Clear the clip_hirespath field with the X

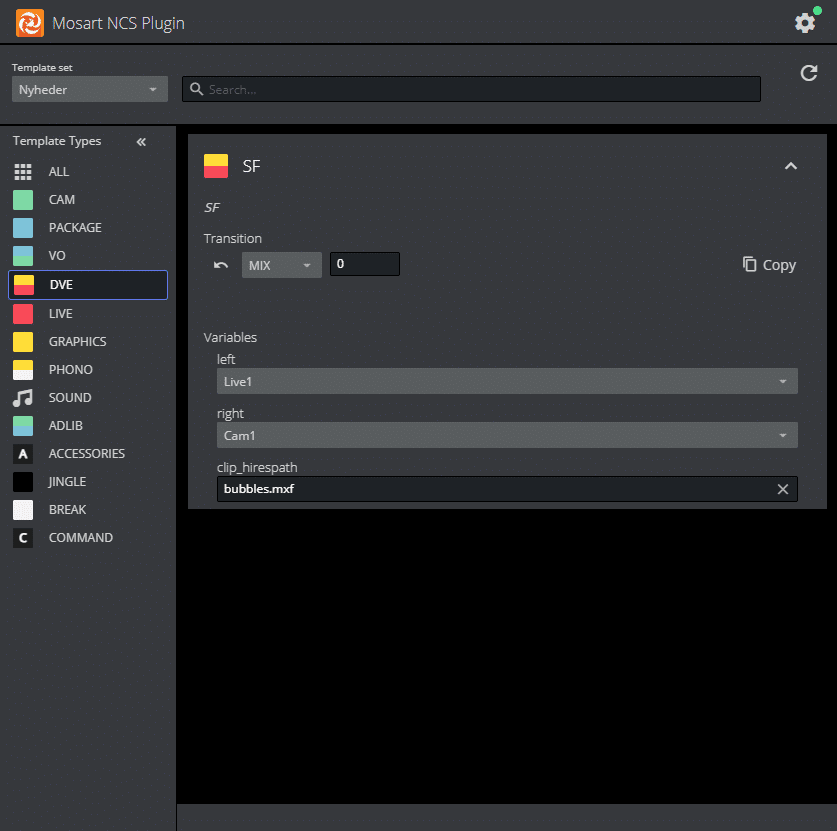(783, 489)
